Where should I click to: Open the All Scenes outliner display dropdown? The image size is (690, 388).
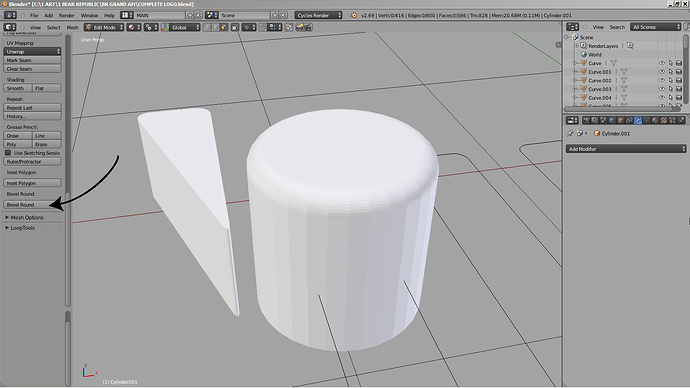tap(656, 27)
